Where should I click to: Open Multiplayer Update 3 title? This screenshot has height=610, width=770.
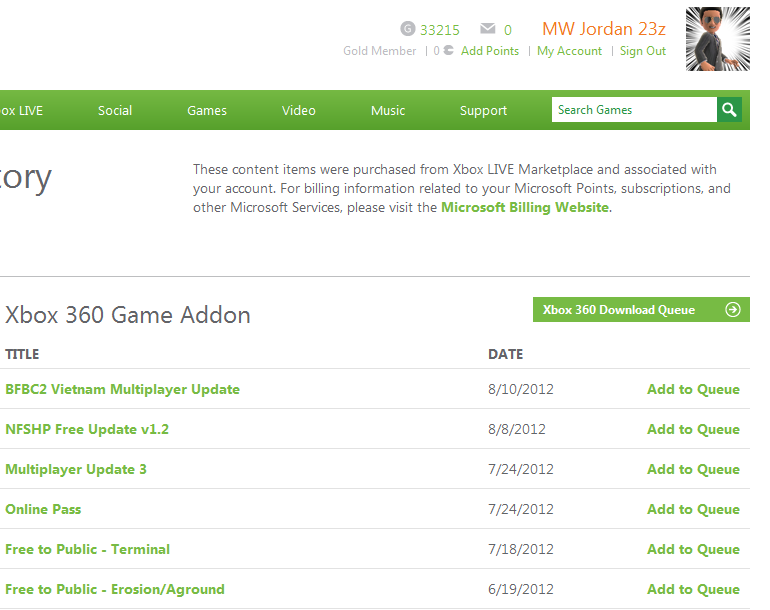[x=76, y=470]
